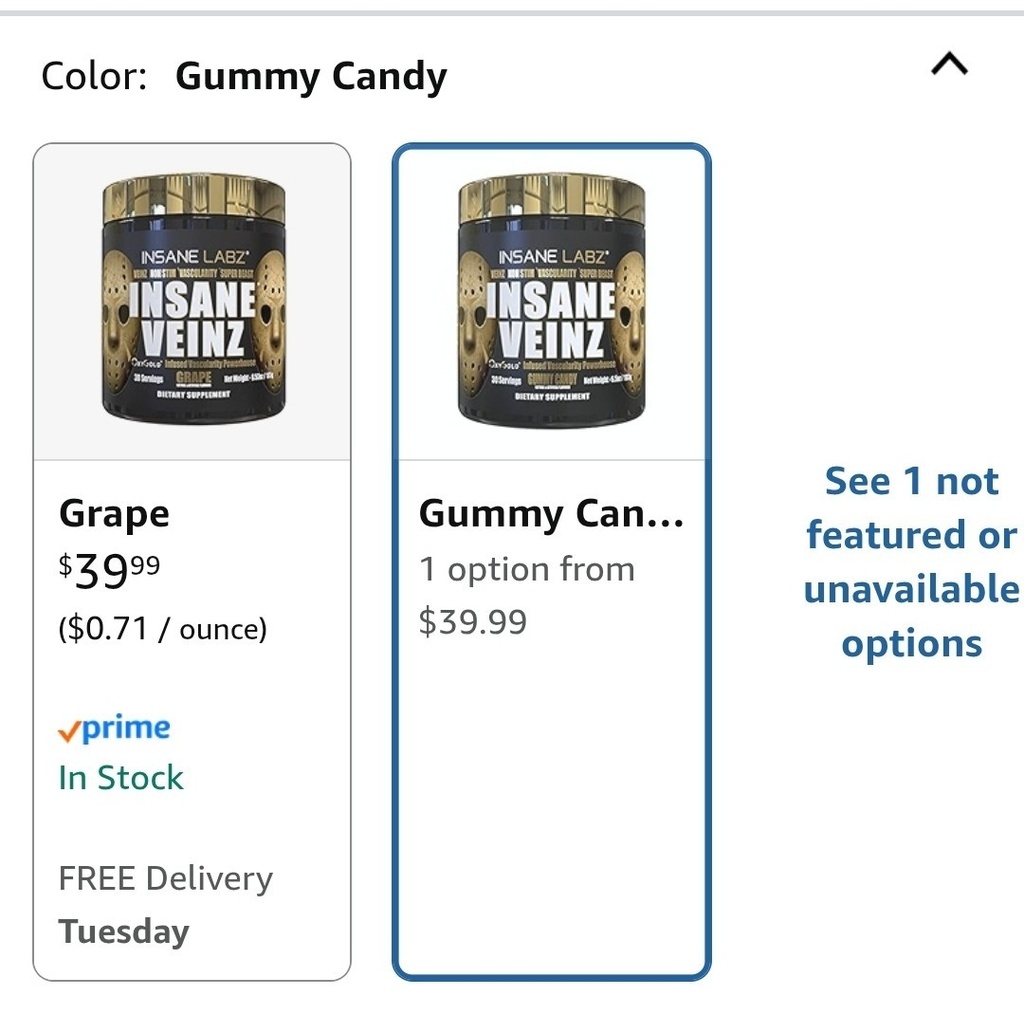Click the green In Stock status
1024x1014 pixels.
click(121, 778)
